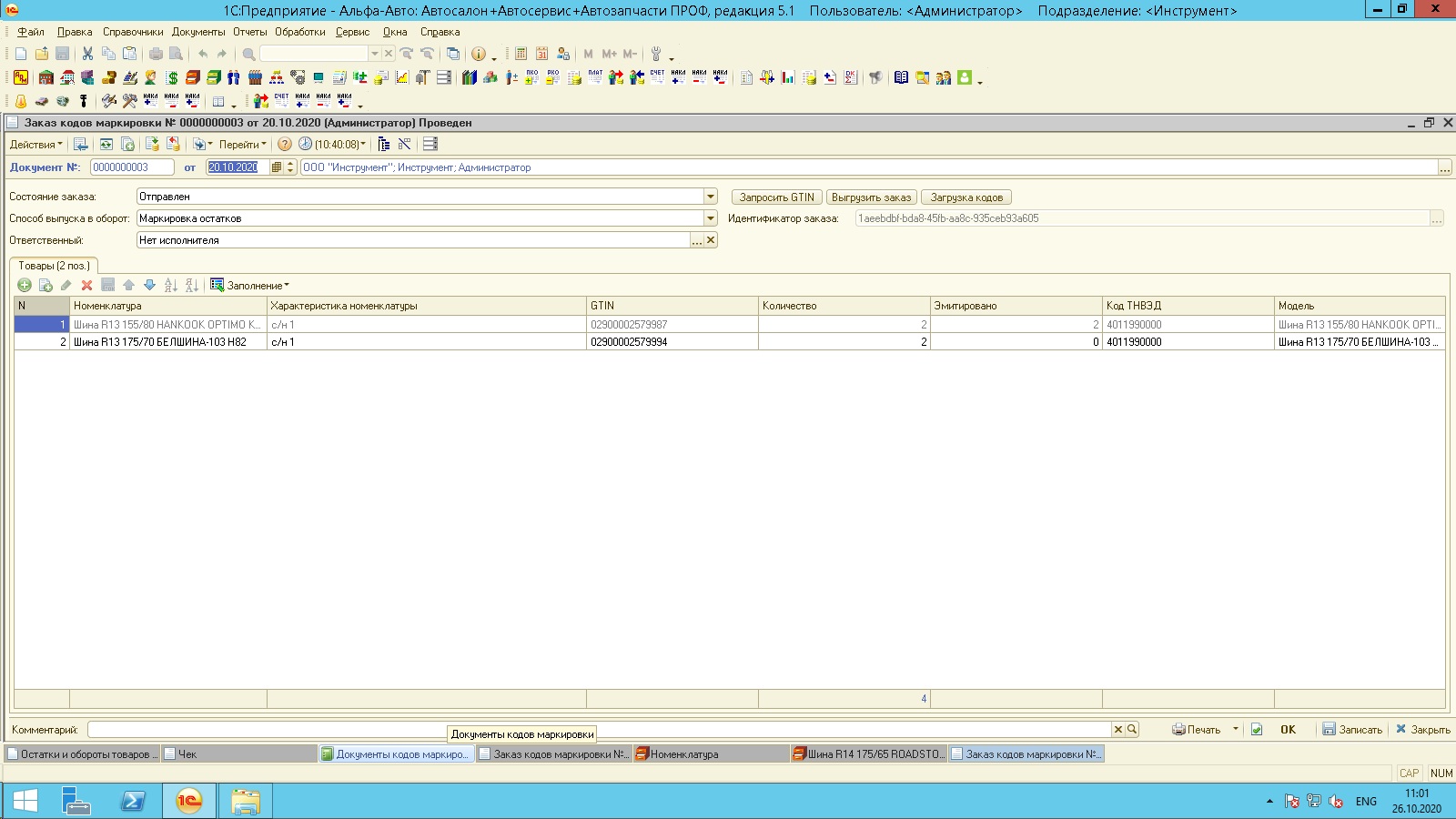Click the Загрузка кодов button

pos(966,197)
